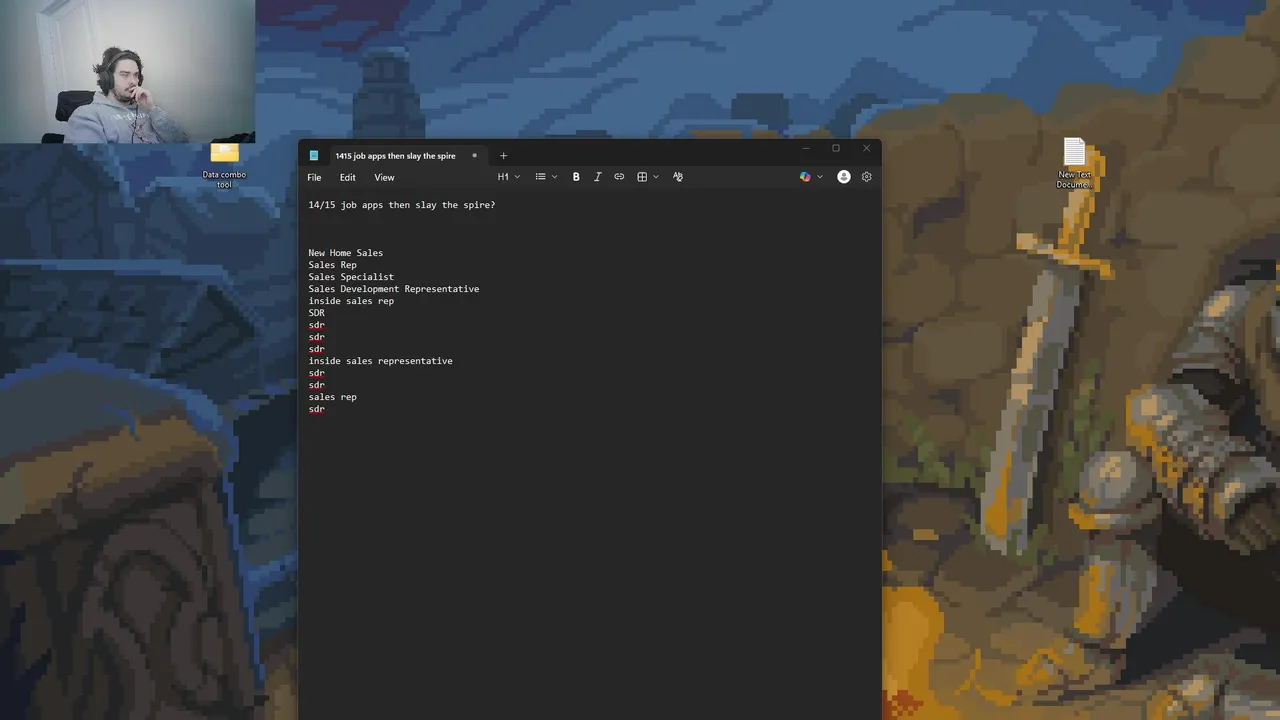
Task: Open the View menu in Notepad
Action: tap(384, 177)
